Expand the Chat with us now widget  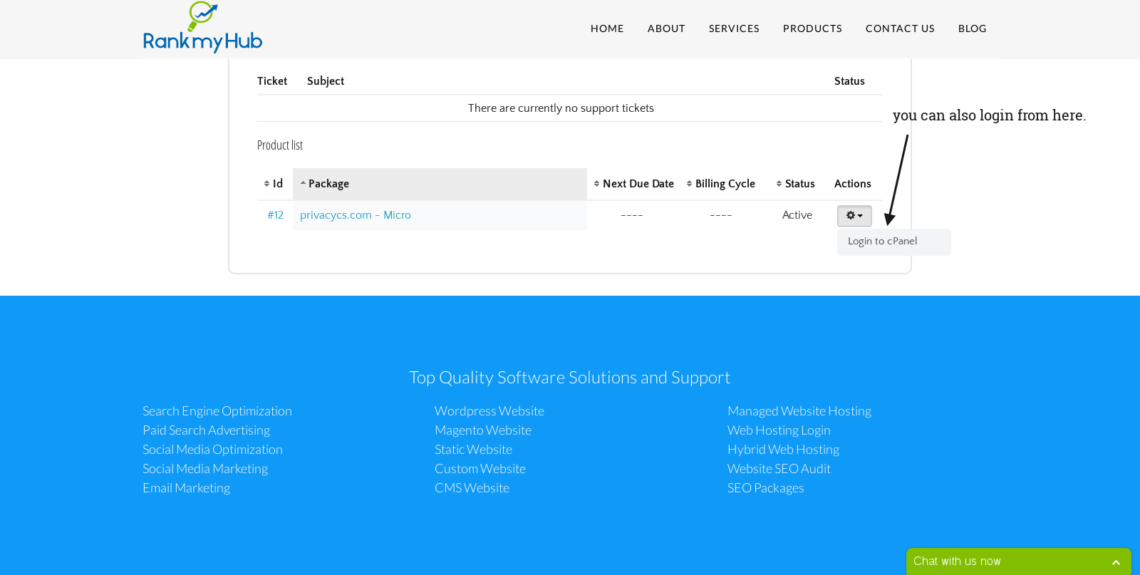coord(1018,561)
